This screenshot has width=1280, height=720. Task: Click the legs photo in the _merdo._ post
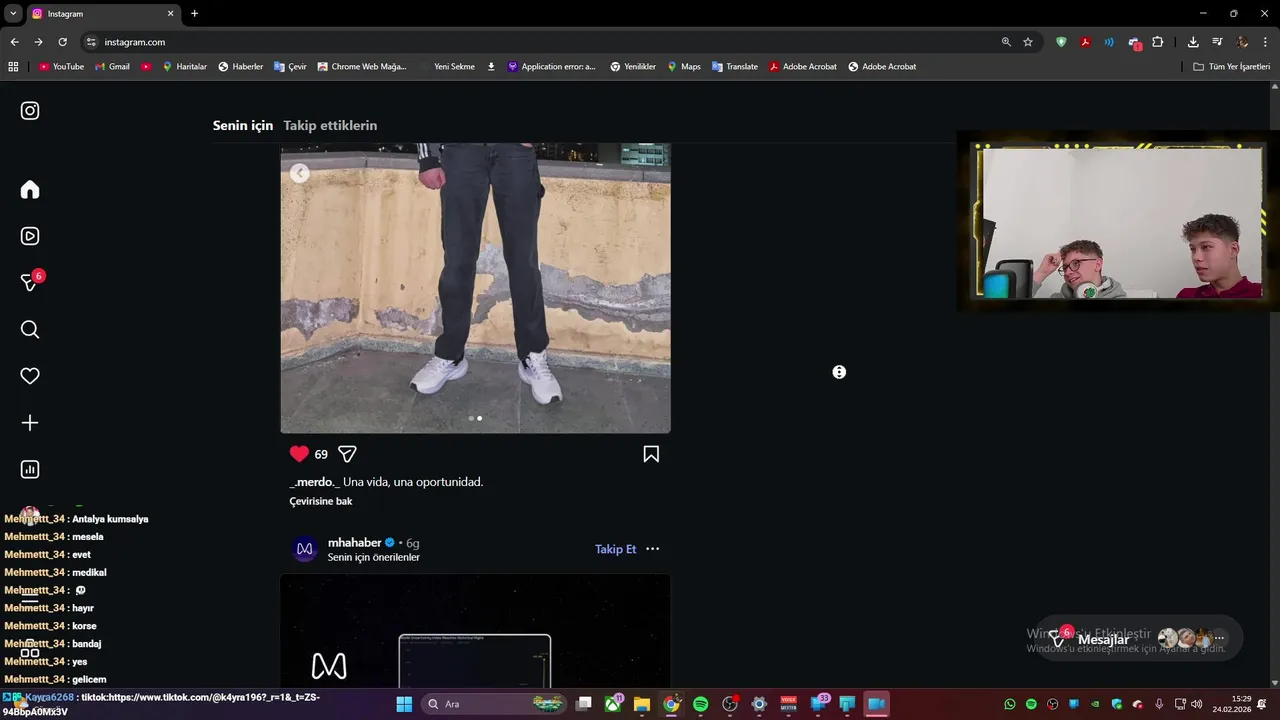point(475,288)
